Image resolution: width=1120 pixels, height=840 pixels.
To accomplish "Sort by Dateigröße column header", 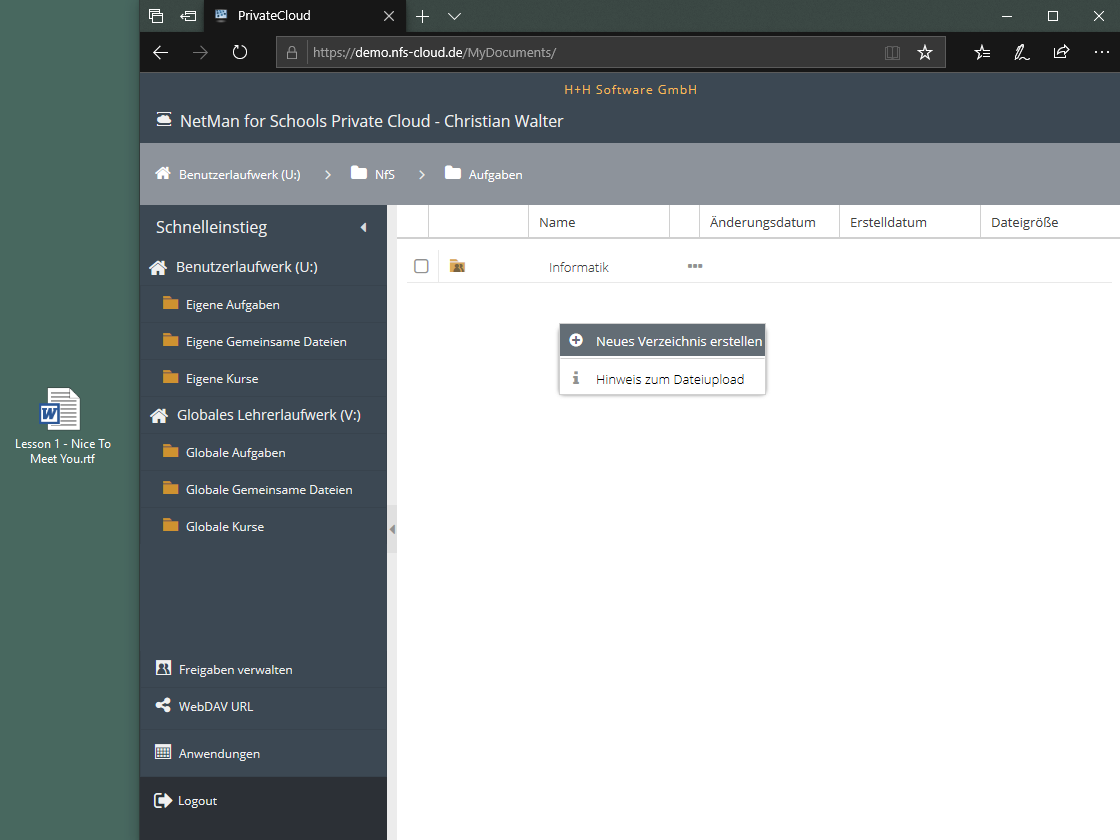I will click(x=1050, y=222).
